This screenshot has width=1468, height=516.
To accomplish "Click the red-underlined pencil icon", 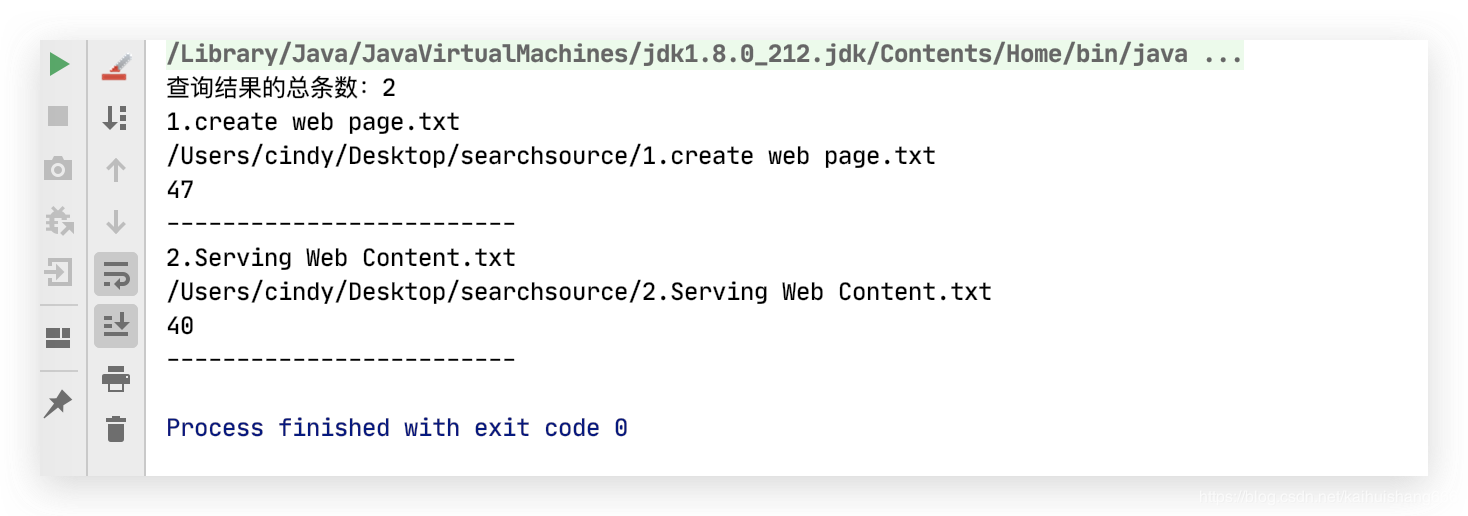I will pyautogui.click(x=116, y=67).
